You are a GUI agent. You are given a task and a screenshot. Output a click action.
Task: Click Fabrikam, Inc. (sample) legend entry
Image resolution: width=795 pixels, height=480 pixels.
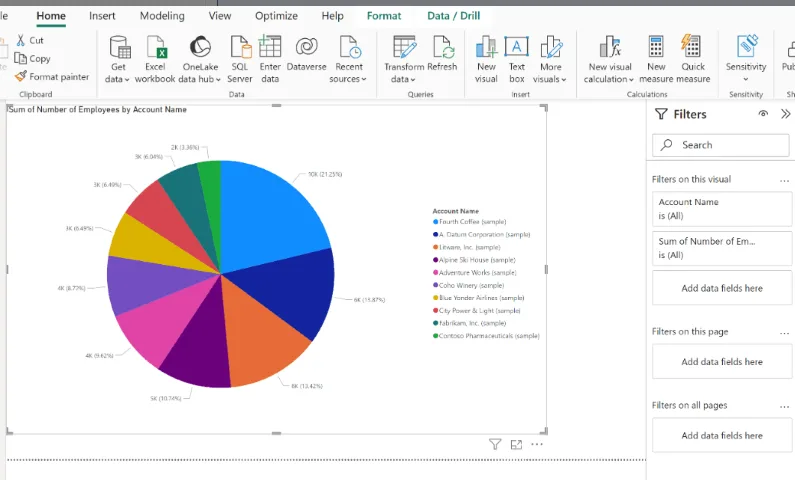[x=469, y=323]
